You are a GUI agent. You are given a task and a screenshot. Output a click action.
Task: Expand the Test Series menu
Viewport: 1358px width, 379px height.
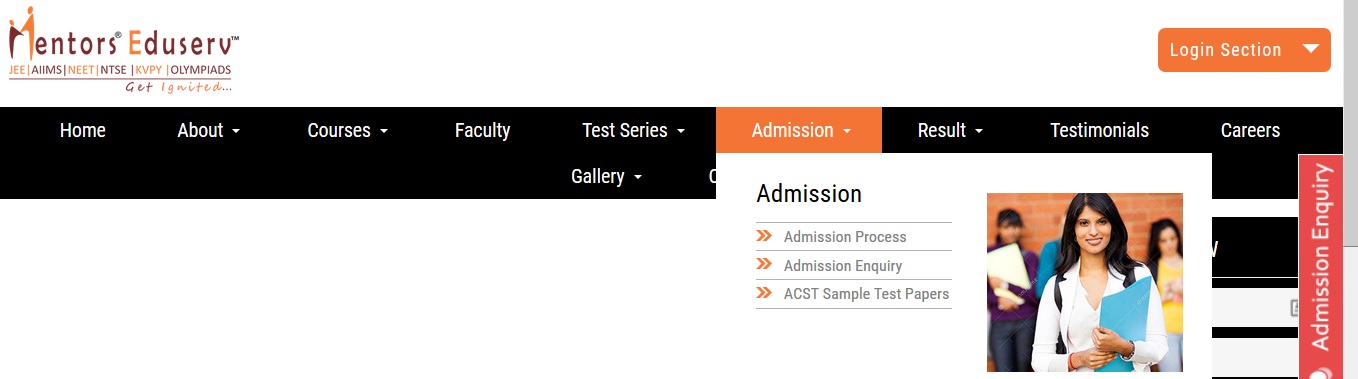[x=633, y=130]
